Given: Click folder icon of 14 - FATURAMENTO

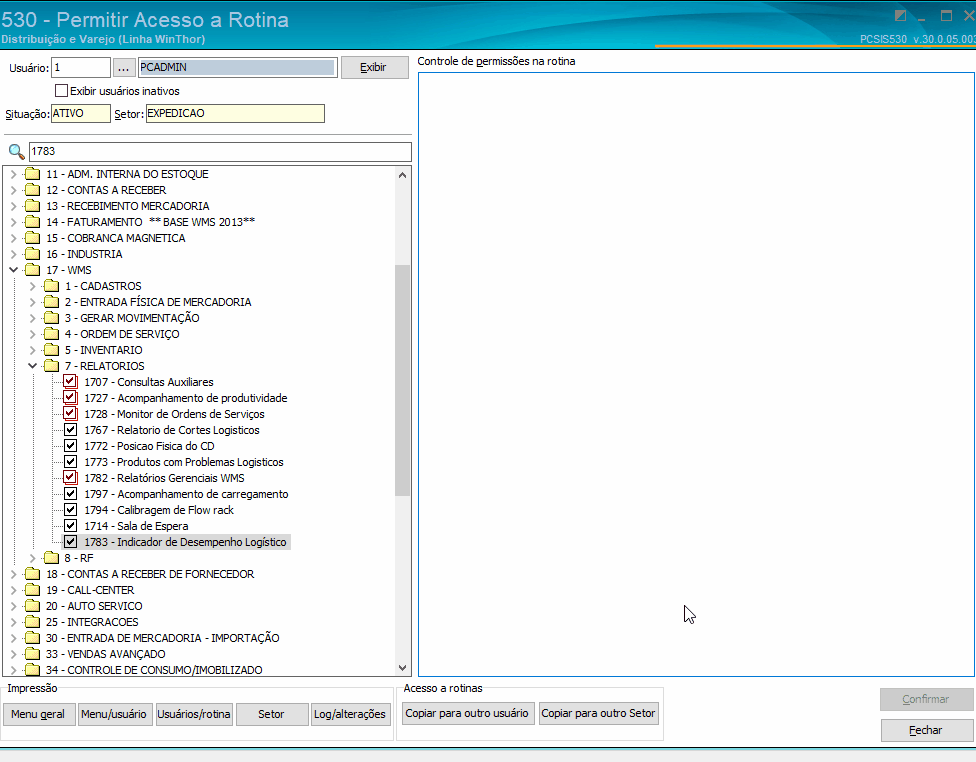Looking at the screenshot, I should [x=32, y=222].
